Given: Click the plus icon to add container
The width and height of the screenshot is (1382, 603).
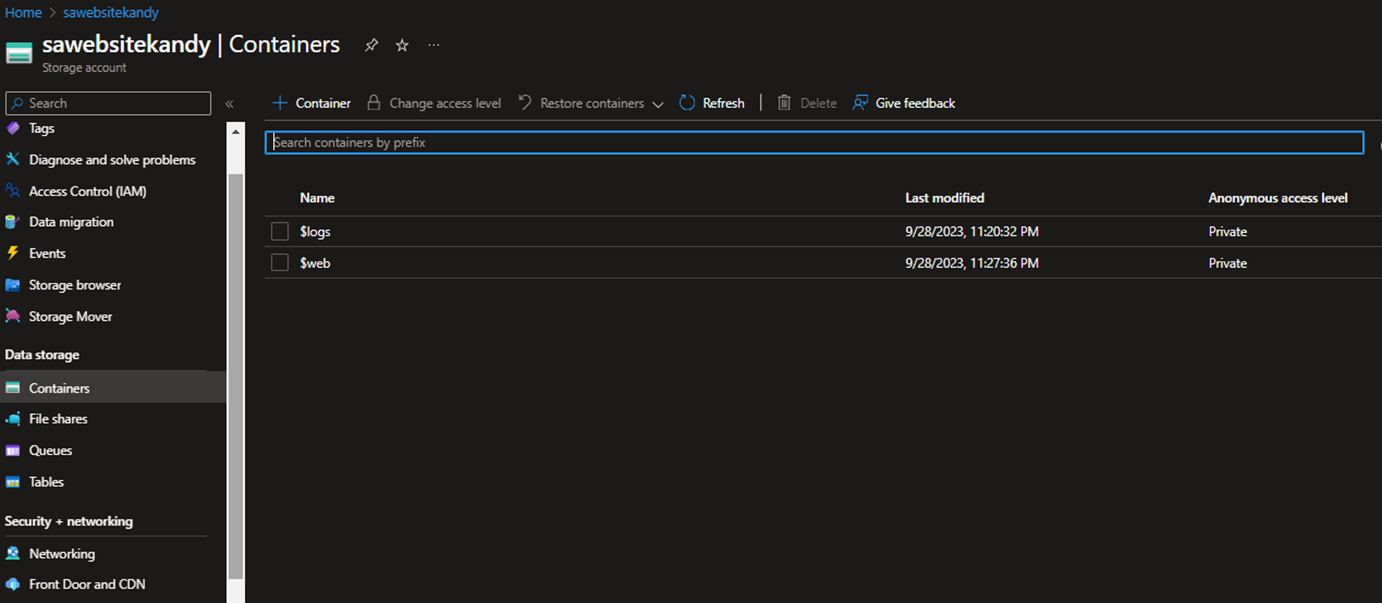Looking at the screenshot, I should (280, 103).
